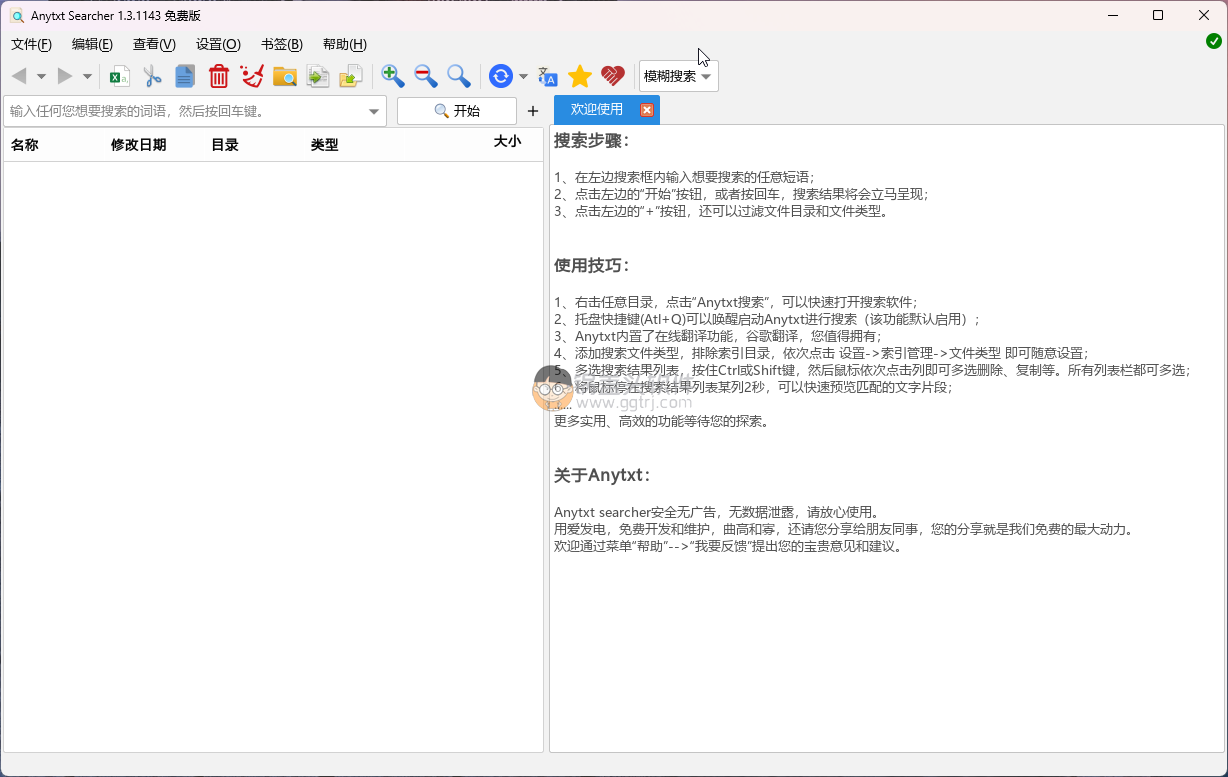
Task: Open the 查看(V) menu
Action: [x=154, y=44]
